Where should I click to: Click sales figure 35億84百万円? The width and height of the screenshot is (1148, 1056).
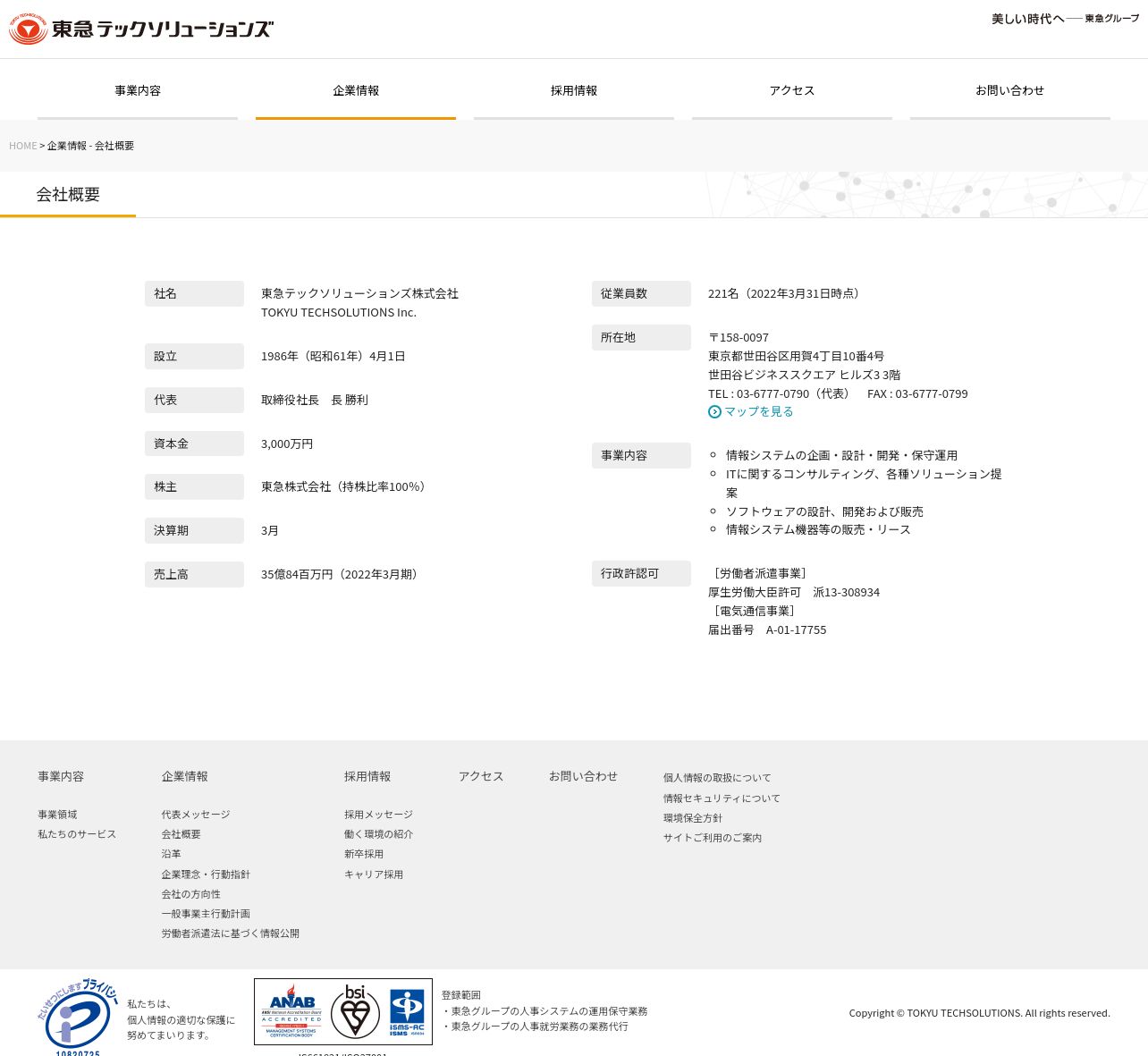tap(342, 575)
